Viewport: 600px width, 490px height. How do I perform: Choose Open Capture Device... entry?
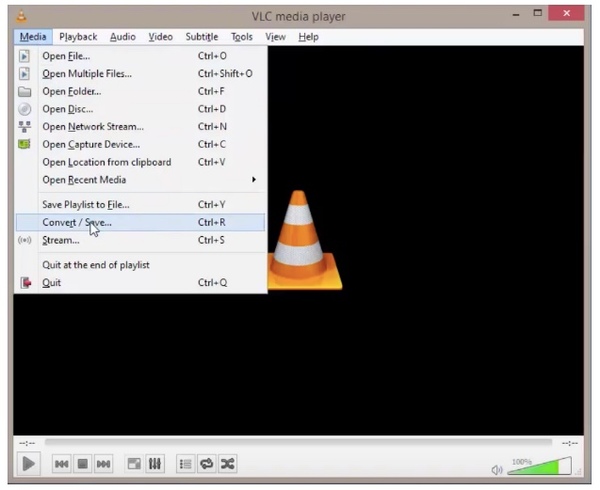point(140,144)
